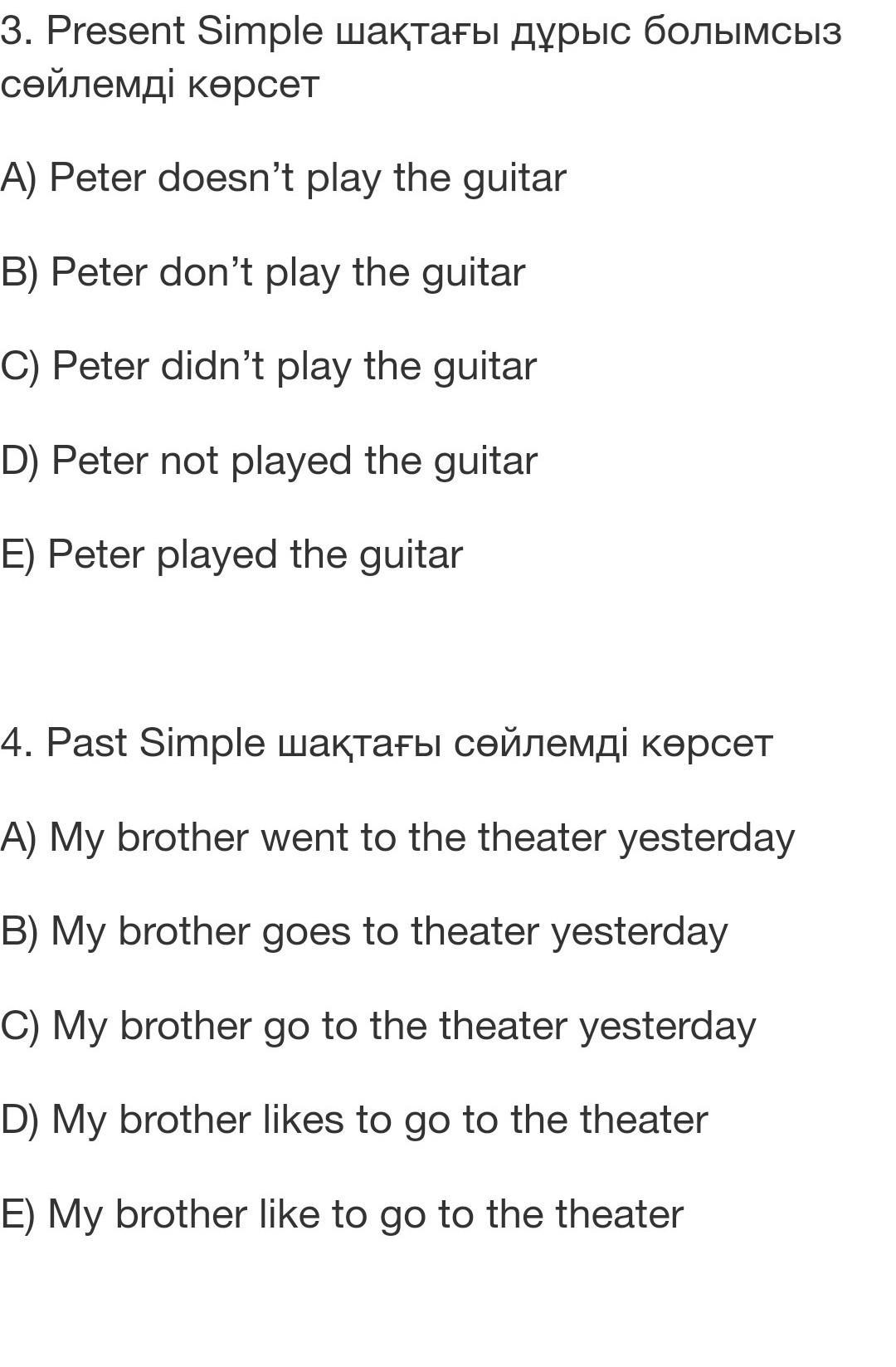896x1367 pixels.
Task: Select answer C) Peter didn't play the guitar
Action: pos(269,367)
